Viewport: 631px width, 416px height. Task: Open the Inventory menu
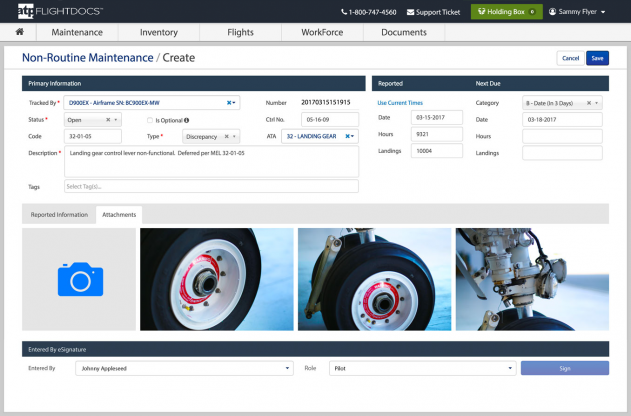pyautogui.click(x=159, y=33)
